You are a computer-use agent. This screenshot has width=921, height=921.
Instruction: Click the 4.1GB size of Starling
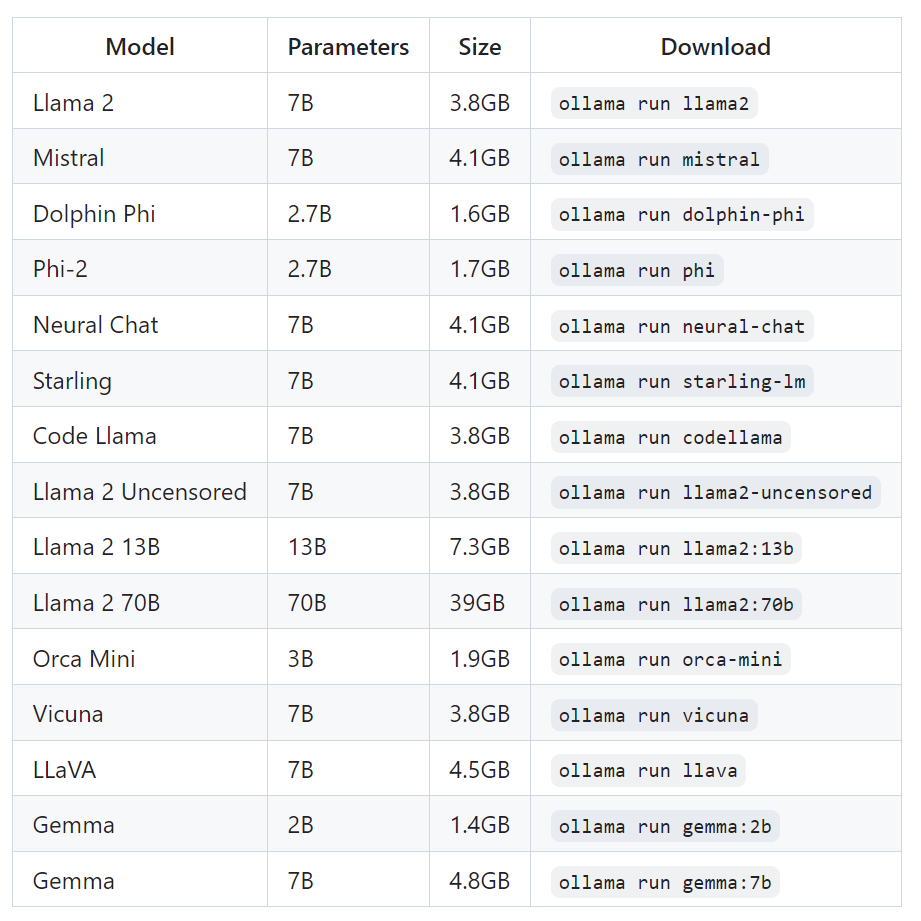480,381
